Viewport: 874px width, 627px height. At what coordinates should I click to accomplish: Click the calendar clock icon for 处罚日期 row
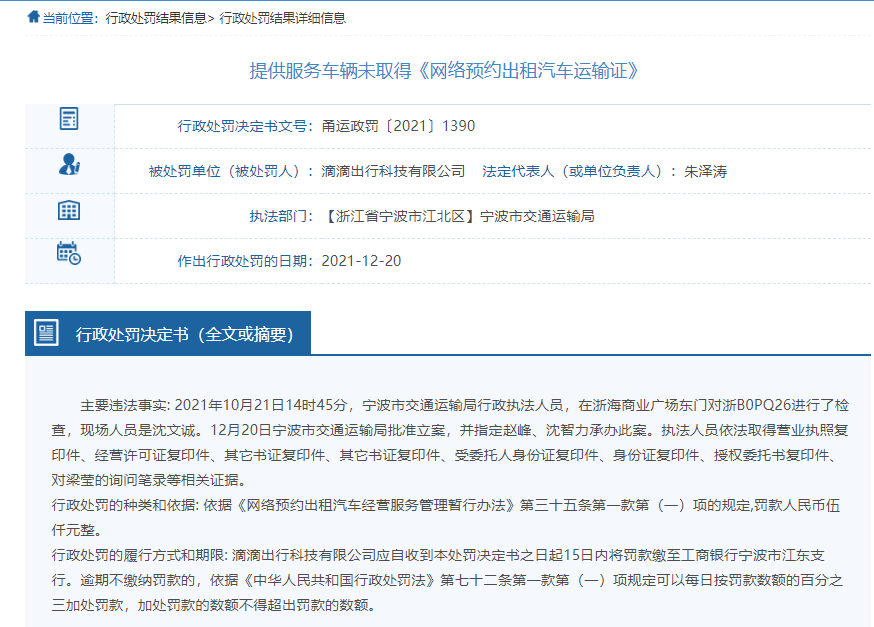[69, 253]
